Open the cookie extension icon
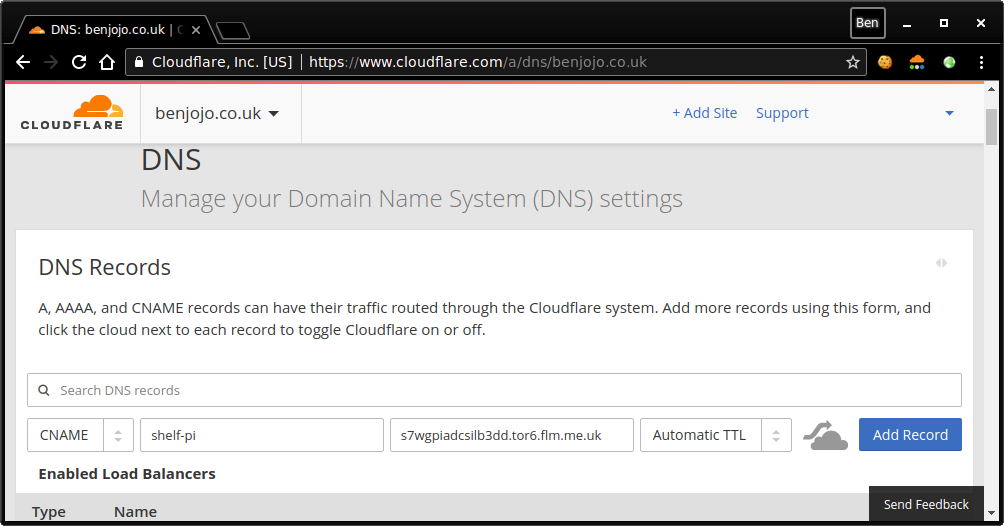Viewport: 1004px width, 526px height. coord(885,62)
